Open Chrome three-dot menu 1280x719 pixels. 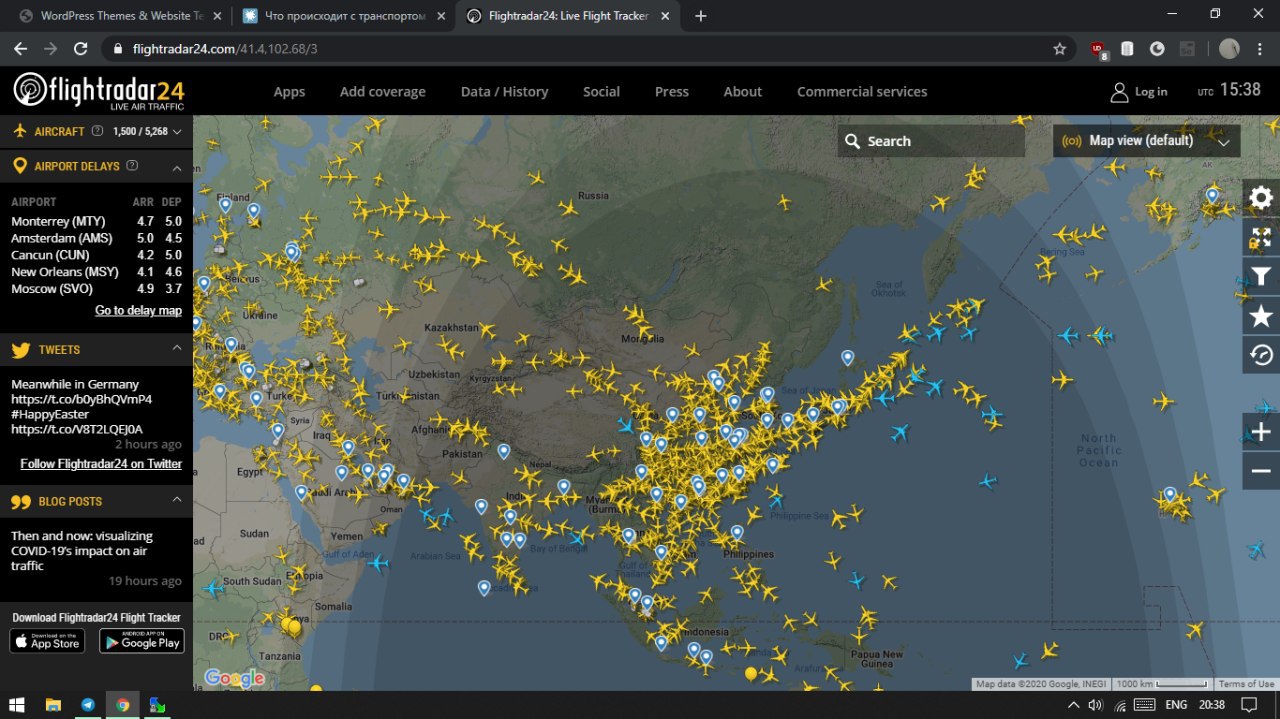coord(1259,48)
